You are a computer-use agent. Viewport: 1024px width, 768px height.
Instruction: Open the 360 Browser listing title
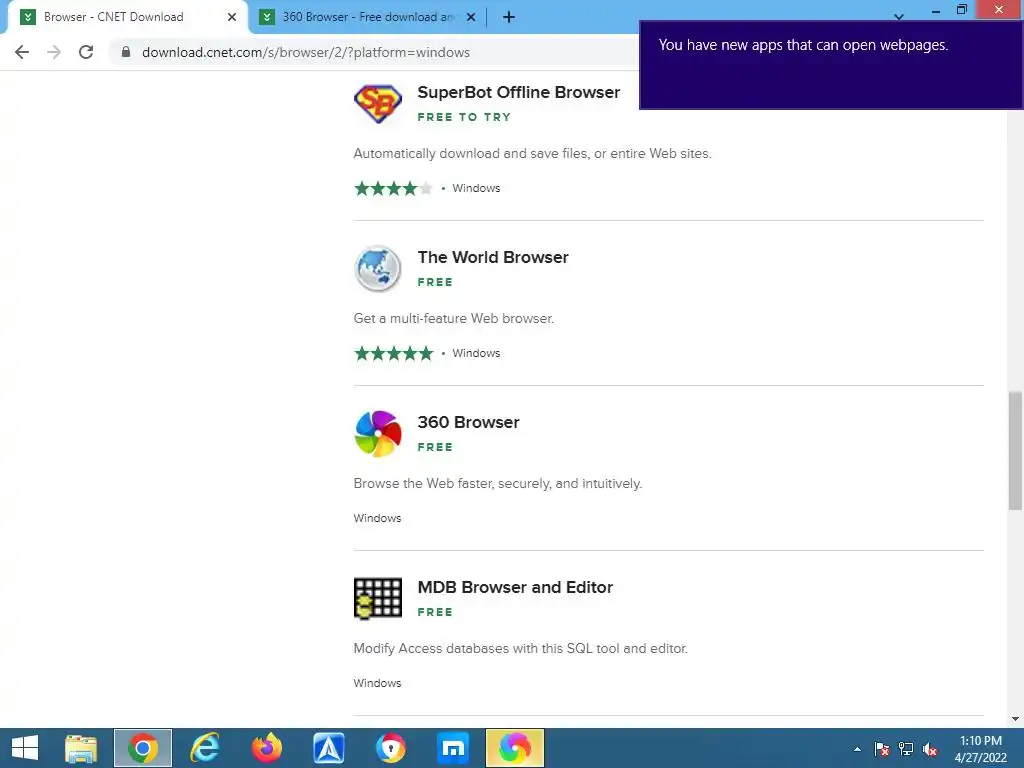pyautogui.click(x=468, y=423)
